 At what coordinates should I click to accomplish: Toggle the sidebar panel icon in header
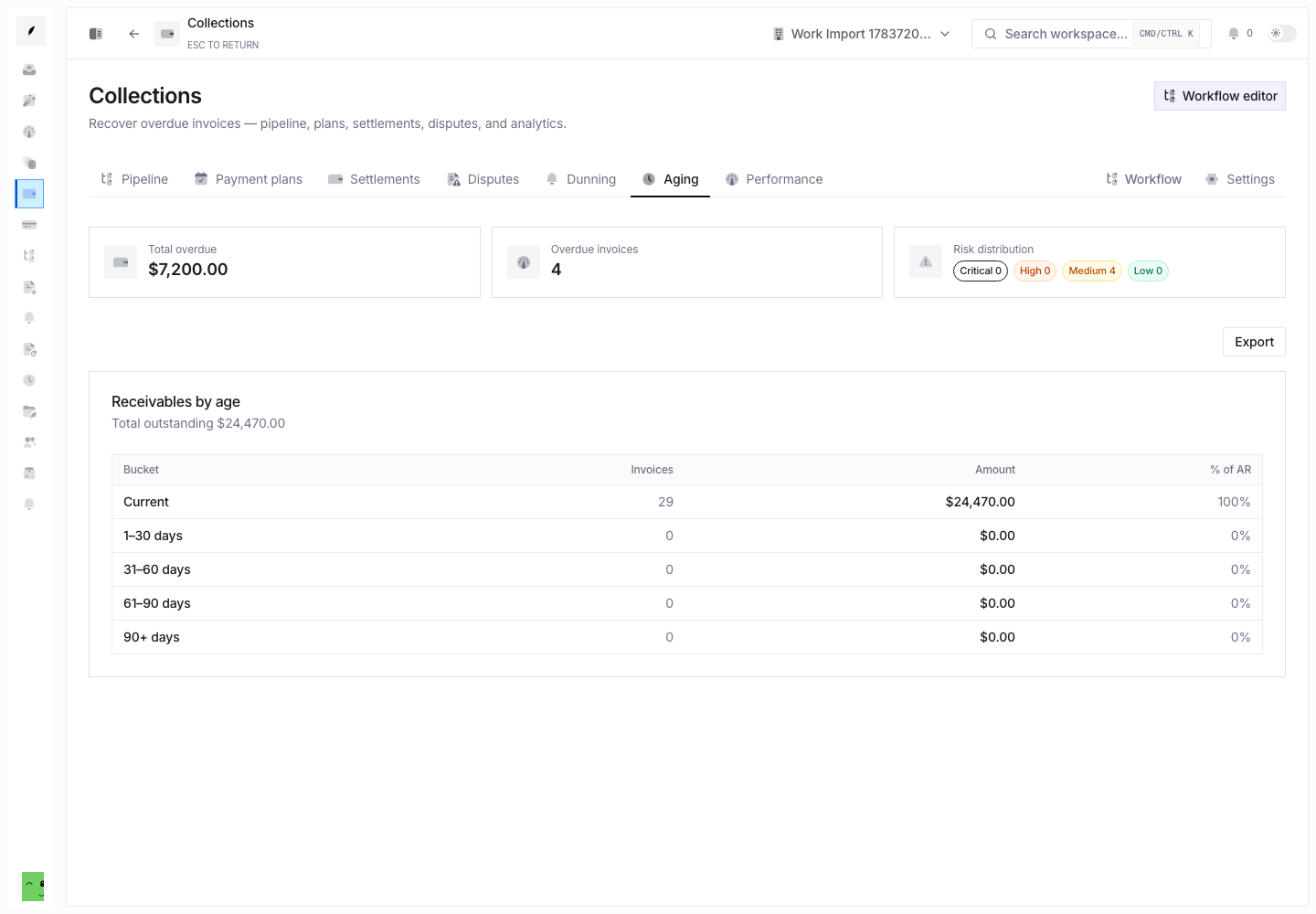click(x=96, y=34)
